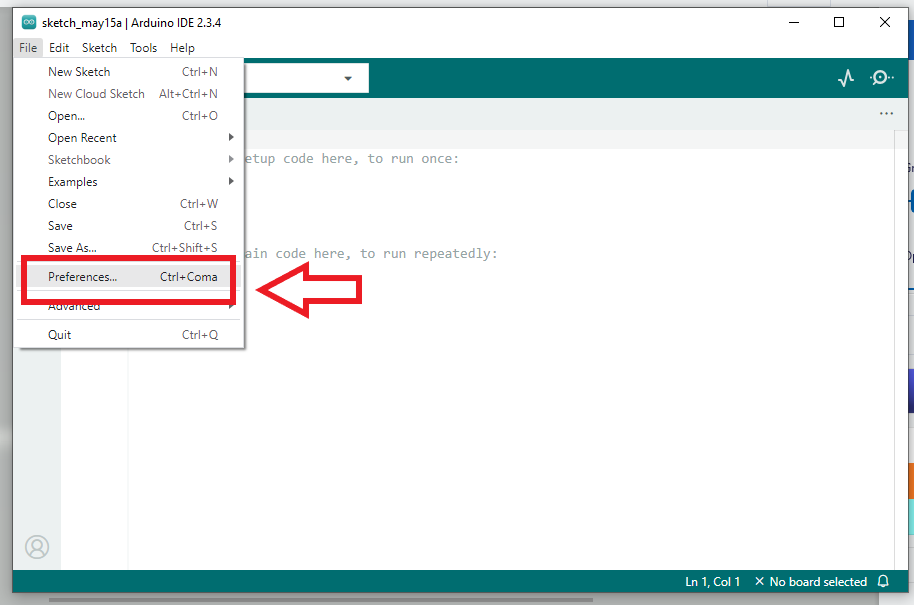Open the Serial Plotter icon
This screenshot has height=605, width=914.
(x=846, y=78)
